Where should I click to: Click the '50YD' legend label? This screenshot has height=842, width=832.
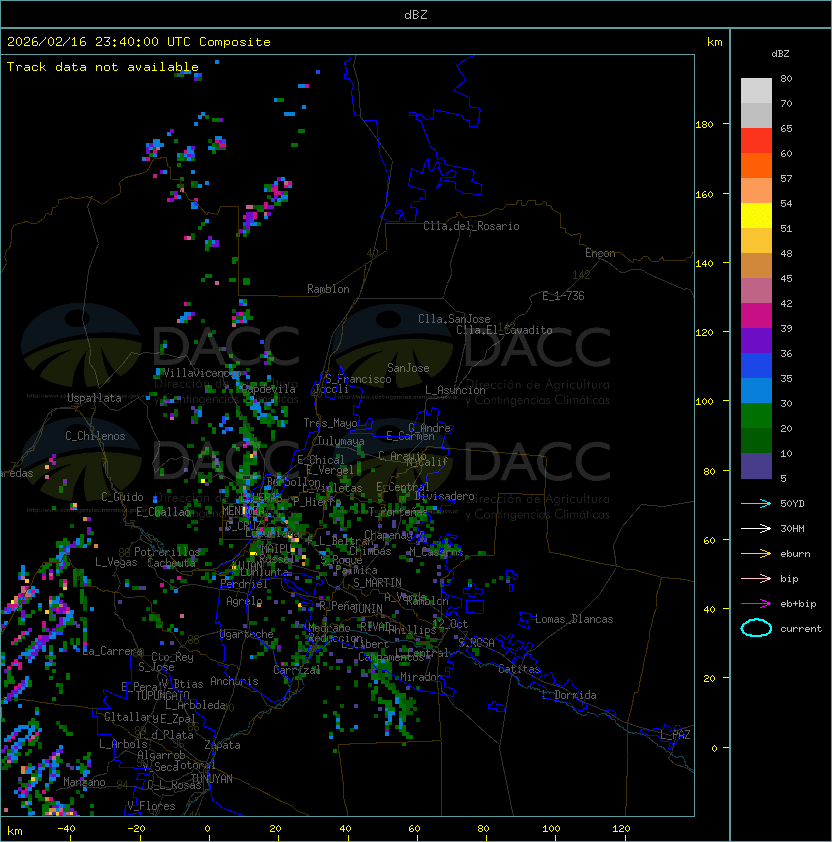(792, 504)
